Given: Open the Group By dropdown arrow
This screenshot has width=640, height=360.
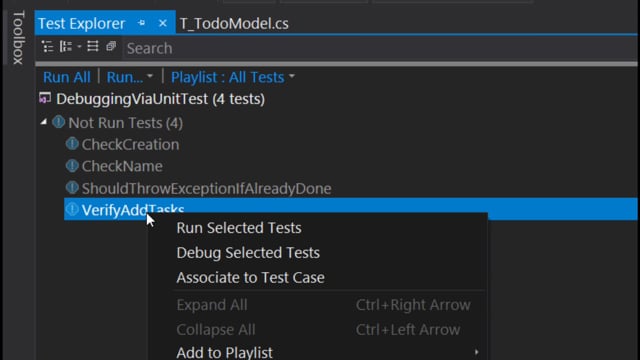Looking at the screenshot, I should [x=79, y=47].
